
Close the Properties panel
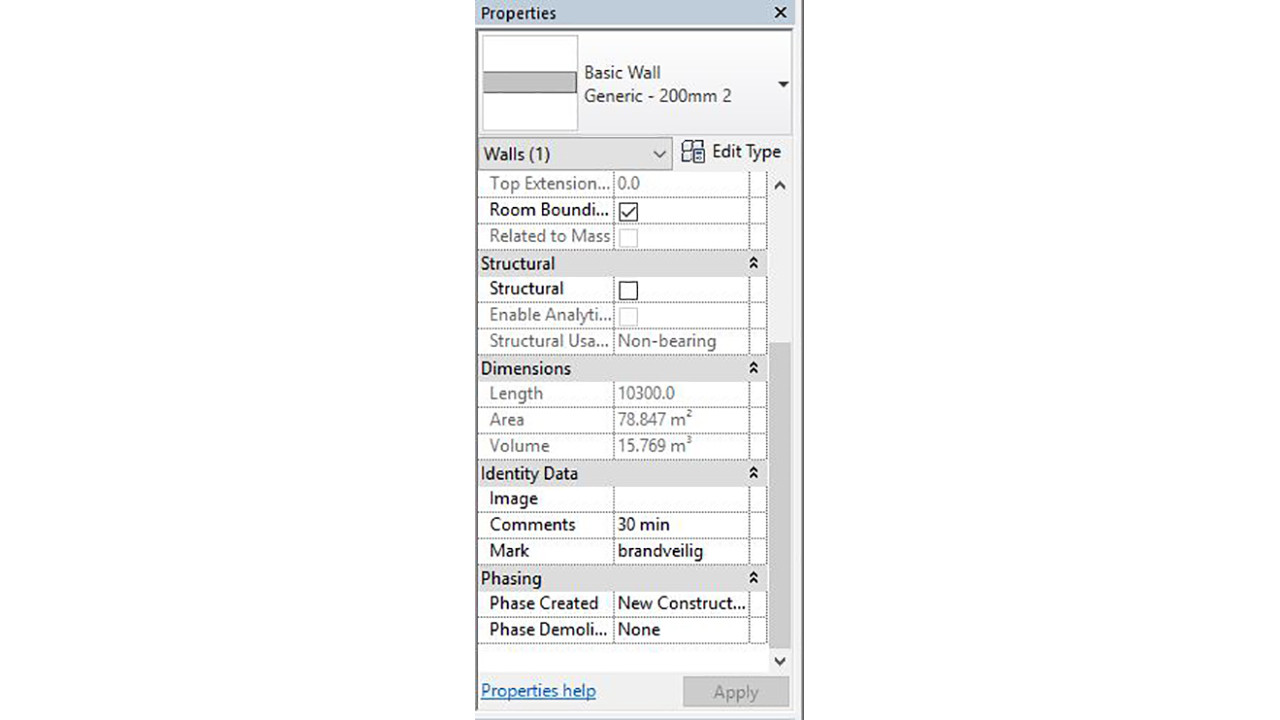pyautogui.click(x=780, y=13)
